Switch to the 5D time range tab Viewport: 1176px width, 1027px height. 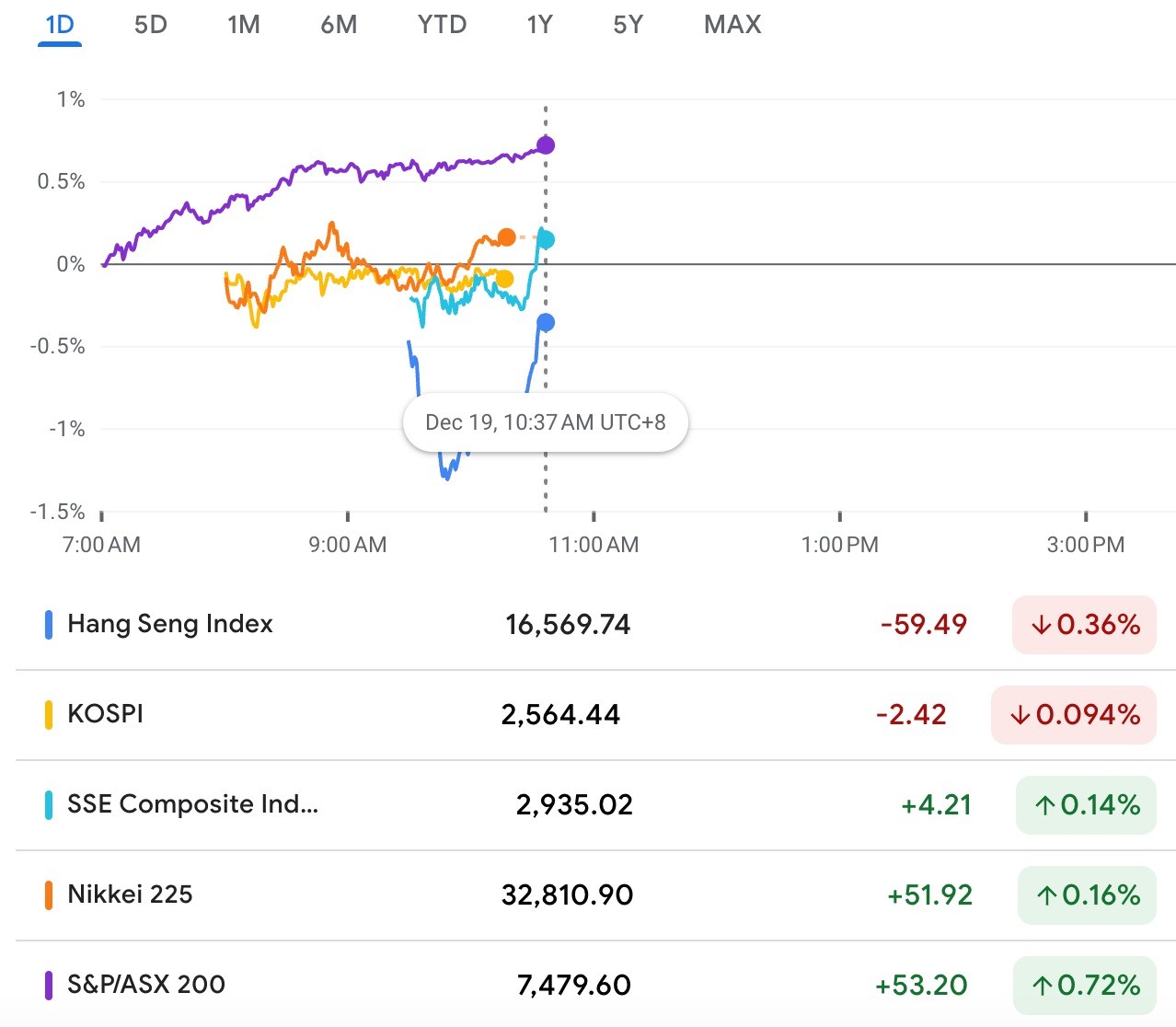point(151,24)
